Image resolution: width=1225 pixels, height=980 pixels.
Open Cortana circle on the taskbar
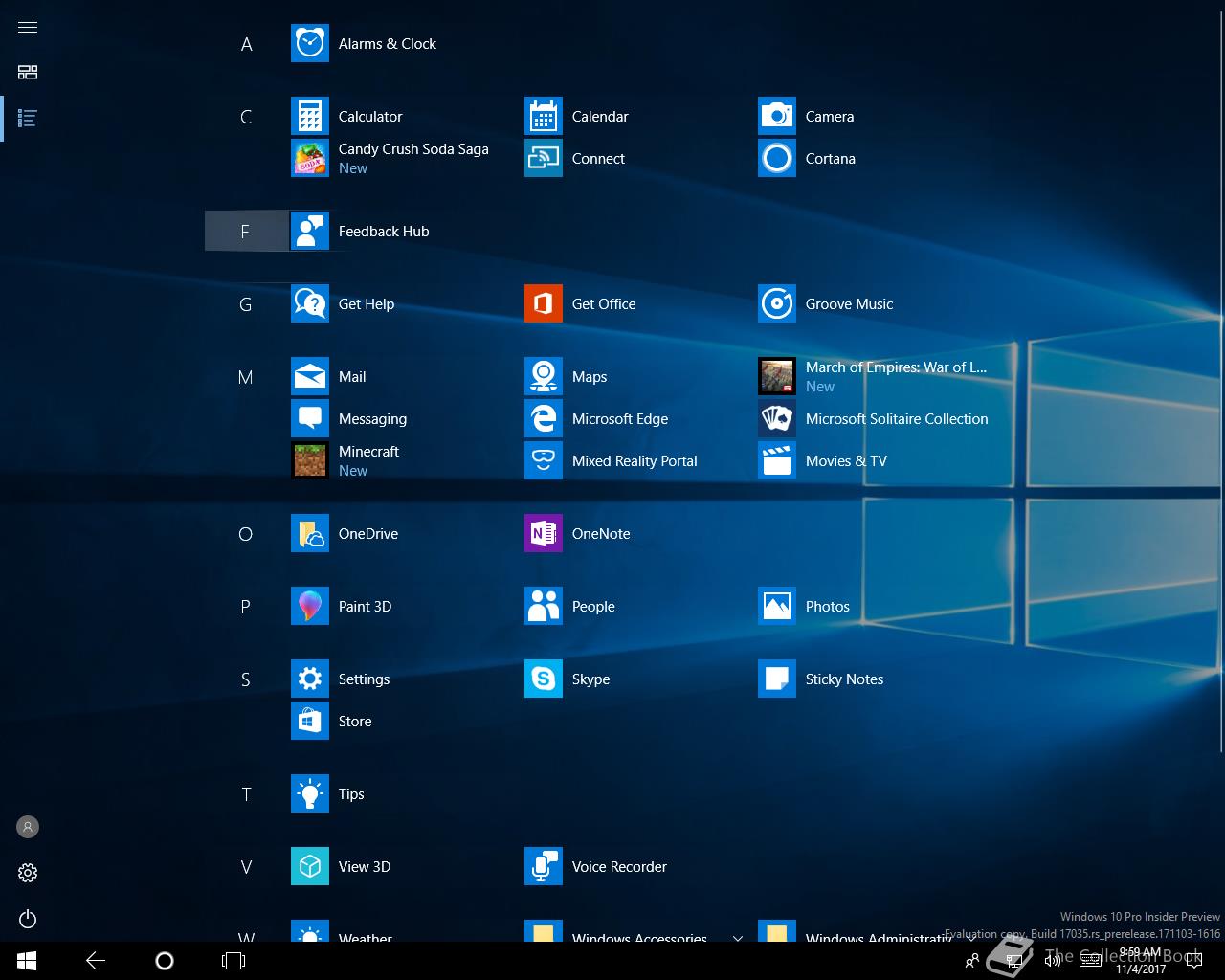(x=165, y=961)
